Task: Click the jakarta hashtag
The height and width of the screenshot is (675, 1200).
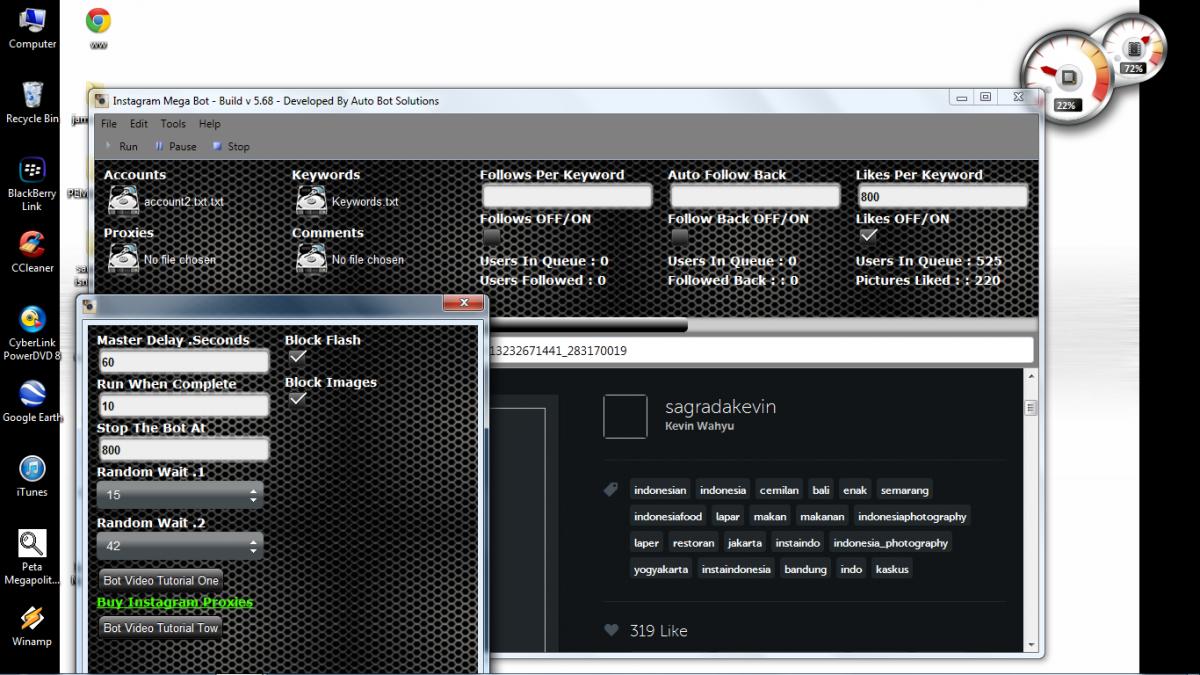Action: pyautogui.click(x=745, y=543)
